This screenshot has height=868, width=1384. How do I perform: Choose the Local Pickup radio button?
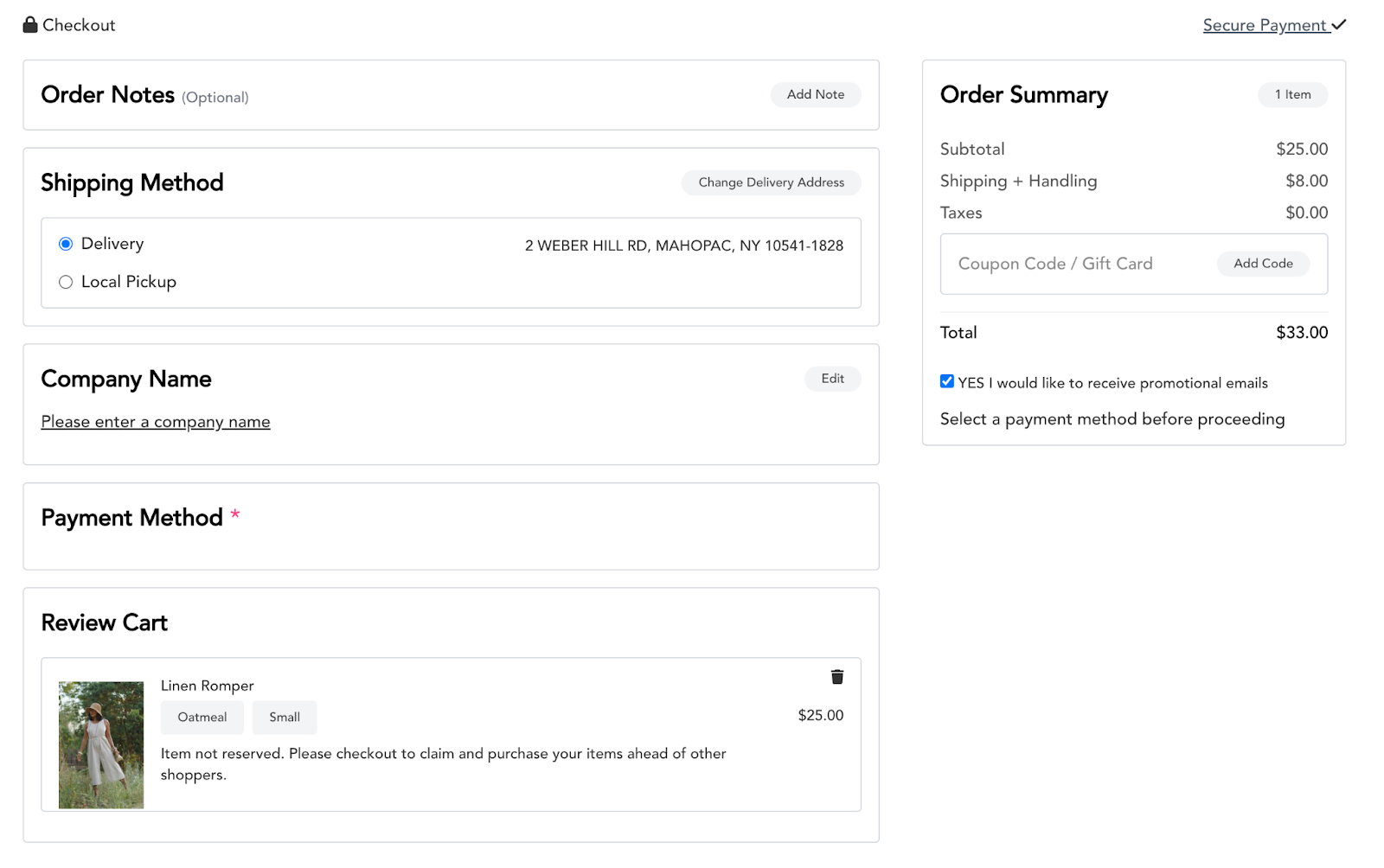66,282
